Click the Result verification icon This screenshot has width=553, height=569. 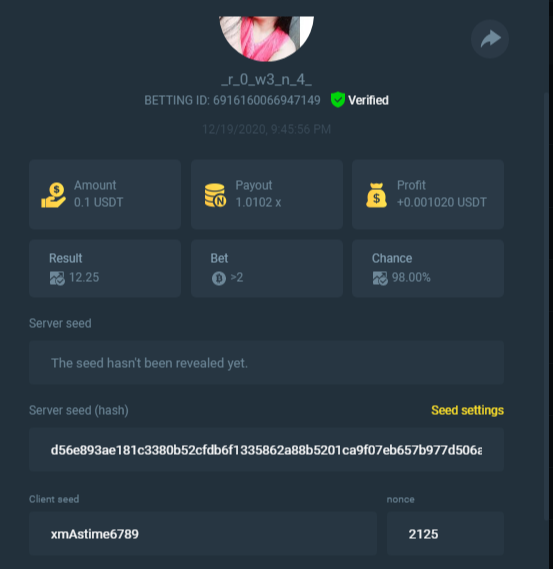click(57, 278)
